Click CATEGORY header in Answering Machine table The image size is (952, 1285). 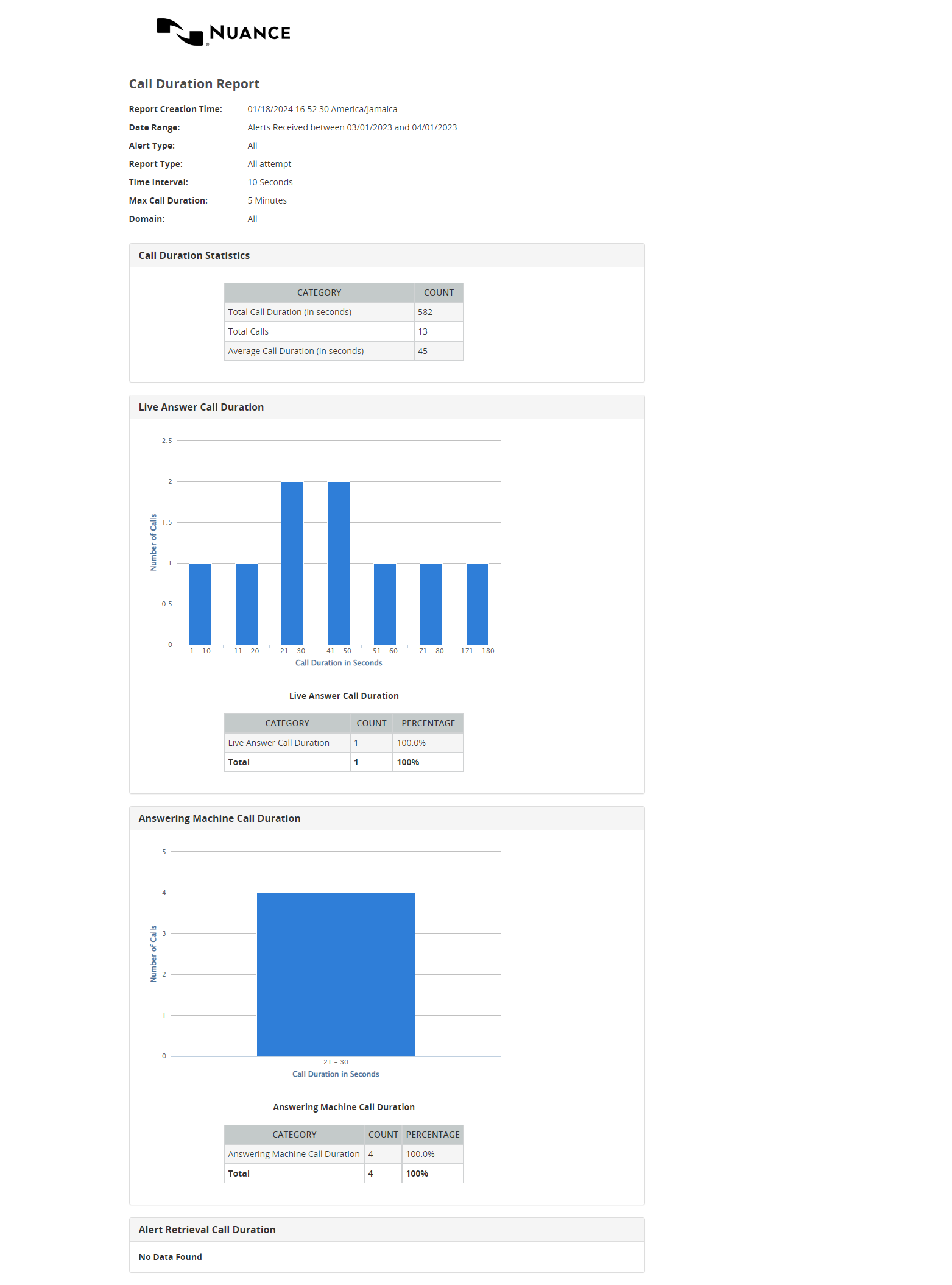coord(294,1135)
